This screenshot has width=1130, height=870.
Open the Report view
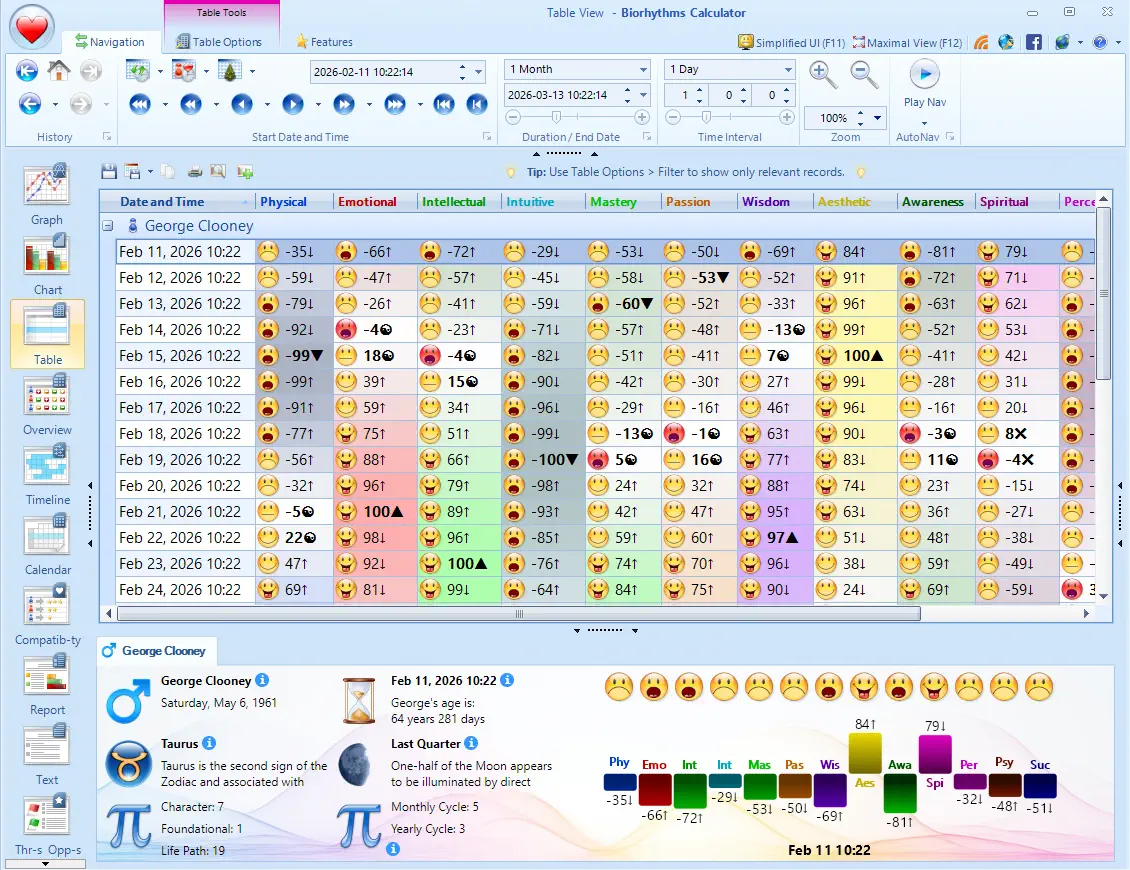click(x=45, y=680)
